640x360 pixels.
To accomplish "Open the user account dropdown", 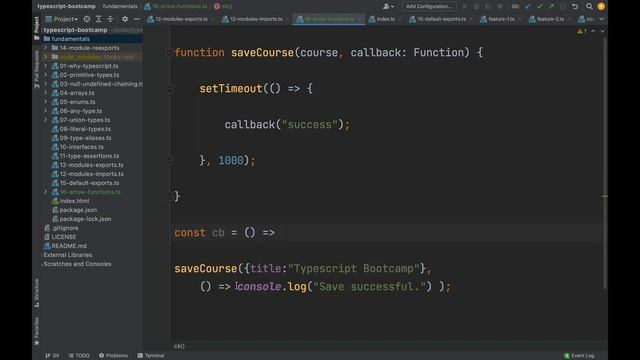I will pyautogui.click(x=388, y=7).
